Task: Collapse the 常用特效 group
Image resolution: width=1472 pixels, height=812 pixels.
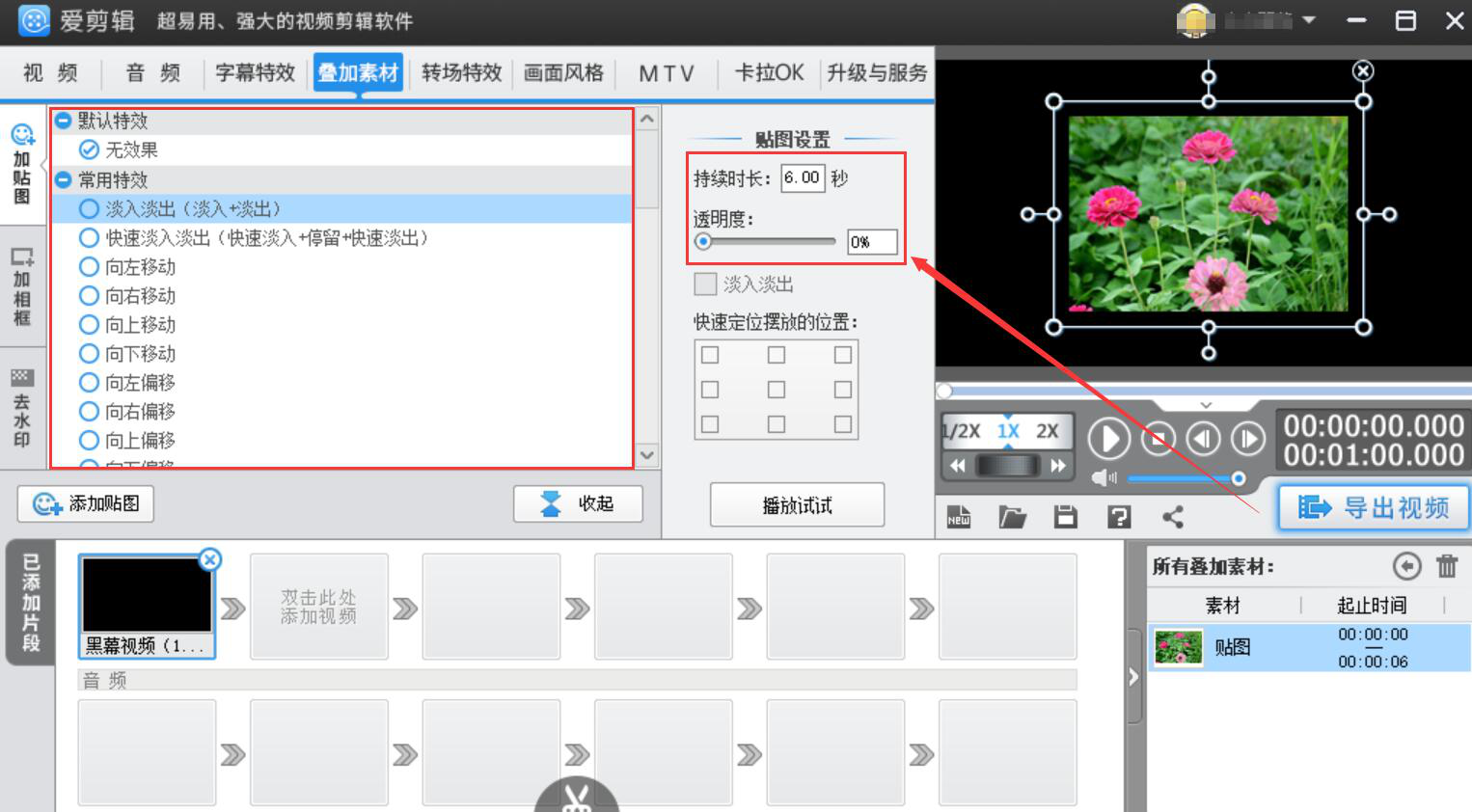Action: click(x=64, y=180)
